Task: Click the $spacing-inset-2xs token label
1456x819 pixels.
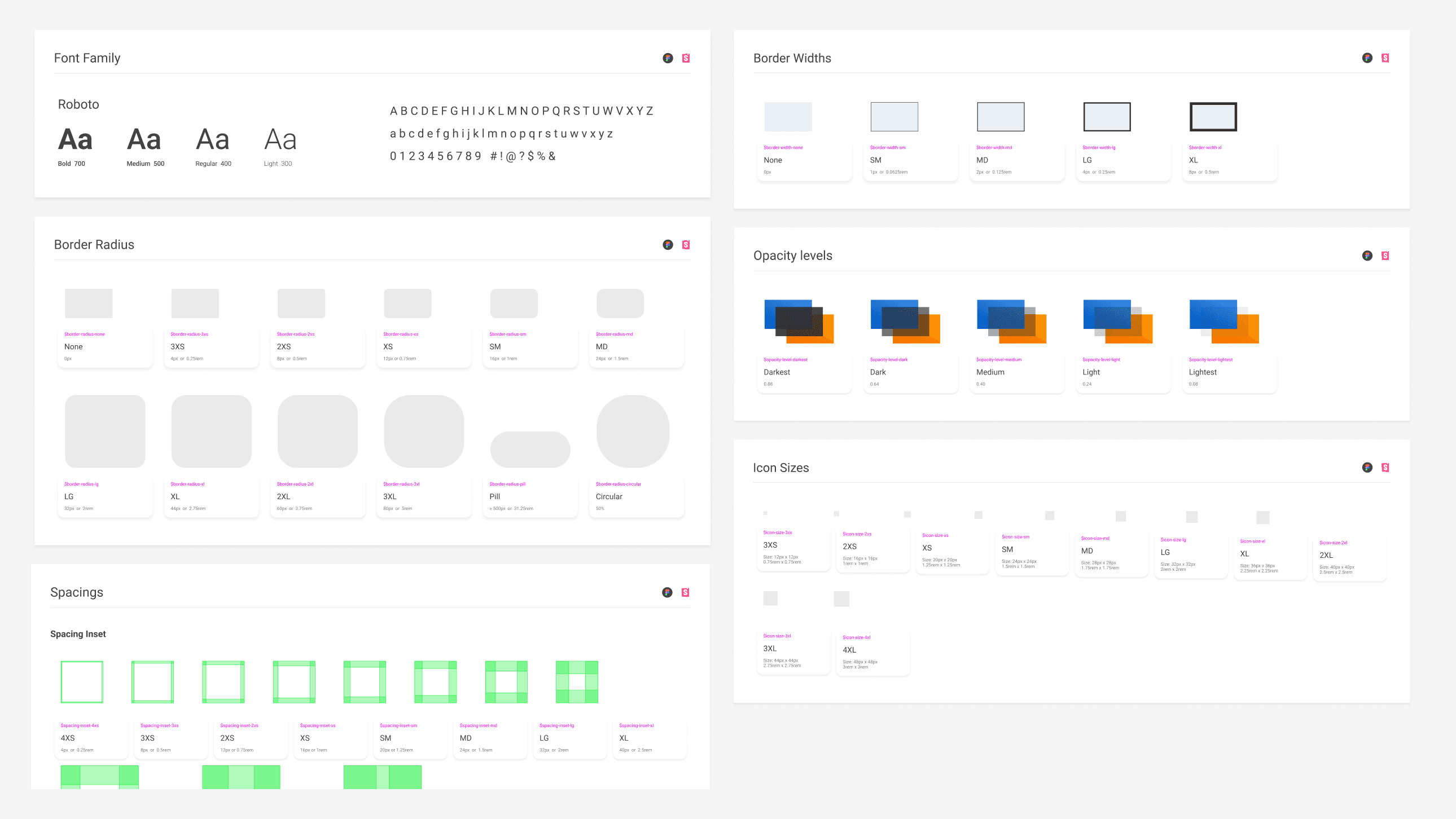Action: pyautogui.click(x=239, y=725)
